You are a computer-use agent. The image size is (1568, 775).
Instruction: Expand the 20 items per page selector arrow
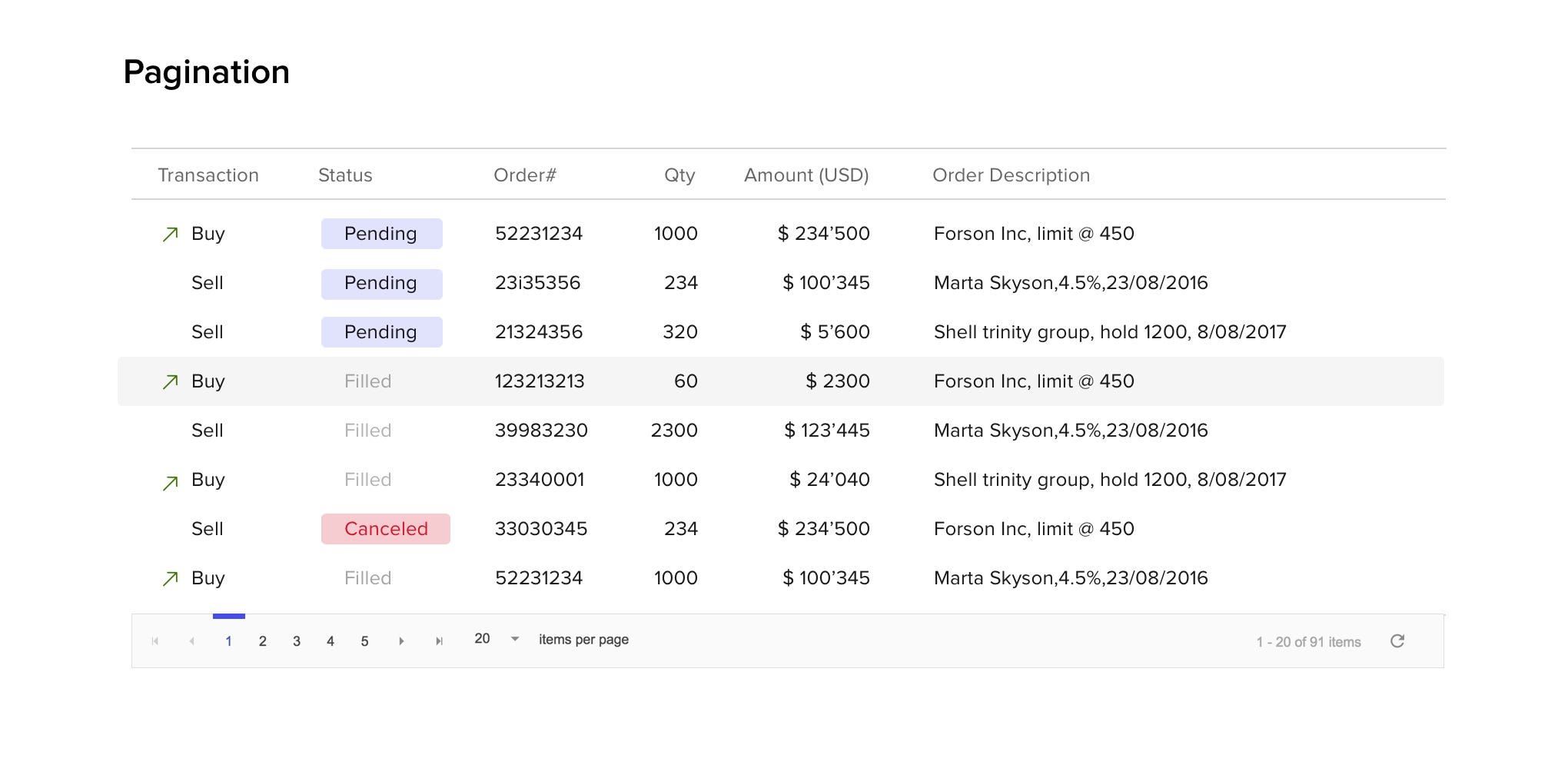(x=513, y=639)
